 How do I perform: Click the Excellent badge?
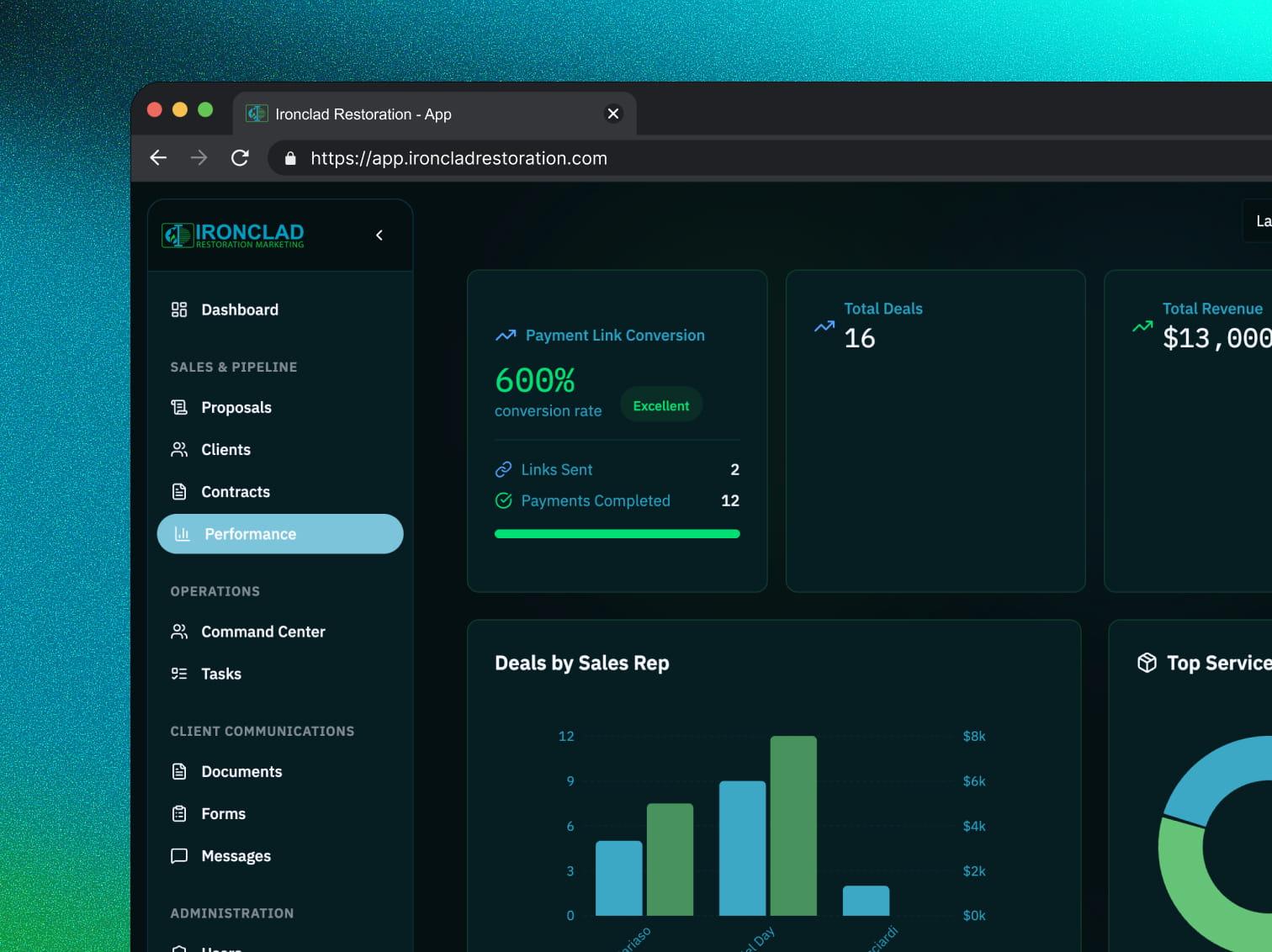[x=661, y=405]
